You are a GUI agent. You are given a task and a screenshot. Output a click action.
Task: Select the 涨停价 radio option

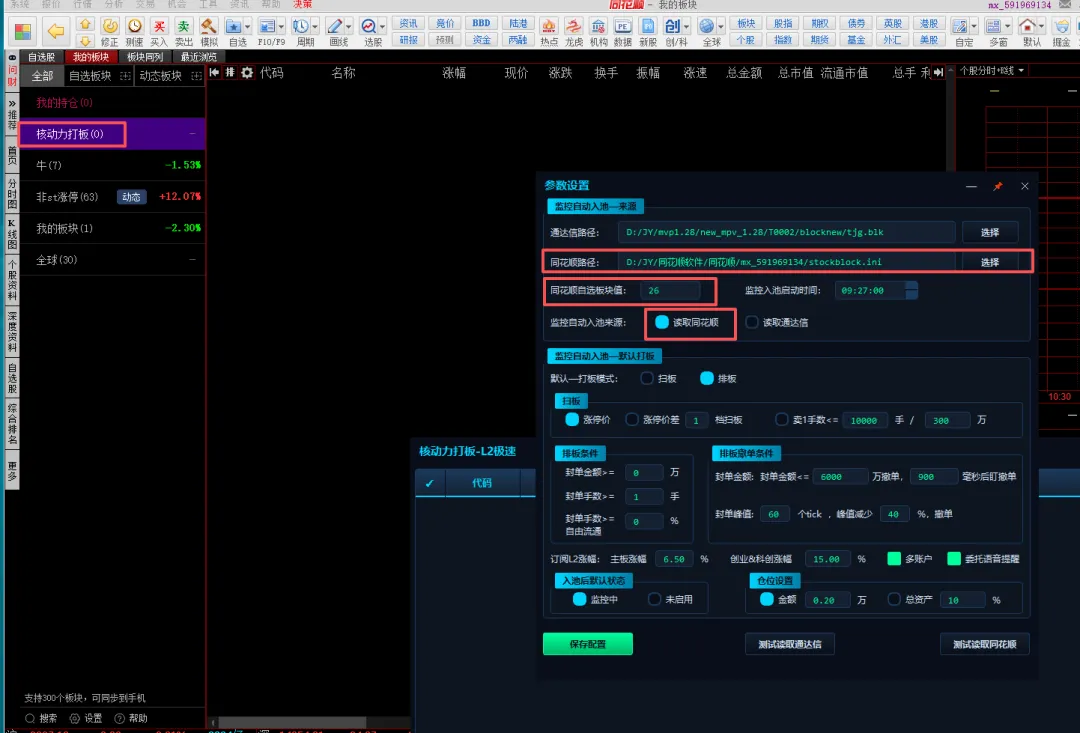pyautogui.click(x=572, y=419)
